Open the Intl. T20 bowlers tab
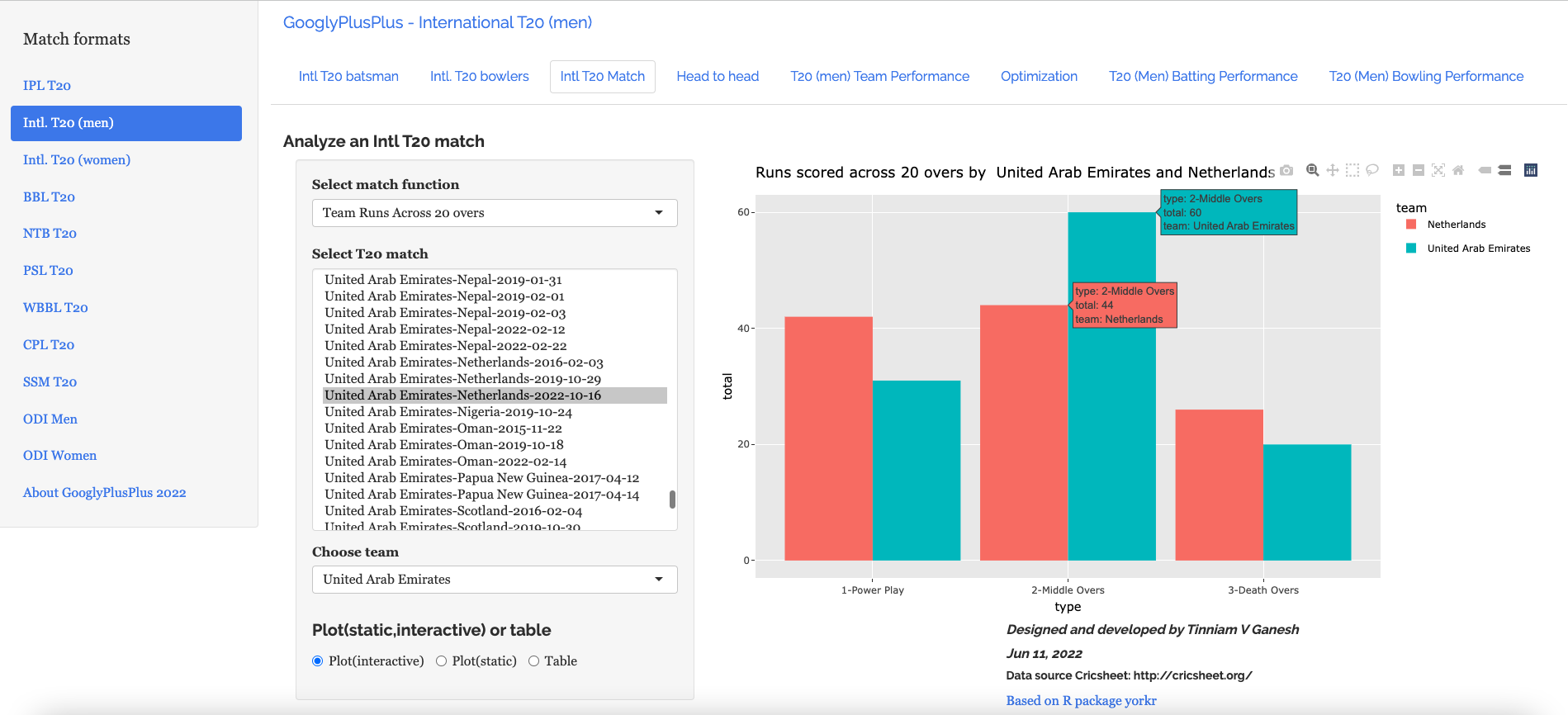This screenshot has width=1568, height=715. (479, 77)
